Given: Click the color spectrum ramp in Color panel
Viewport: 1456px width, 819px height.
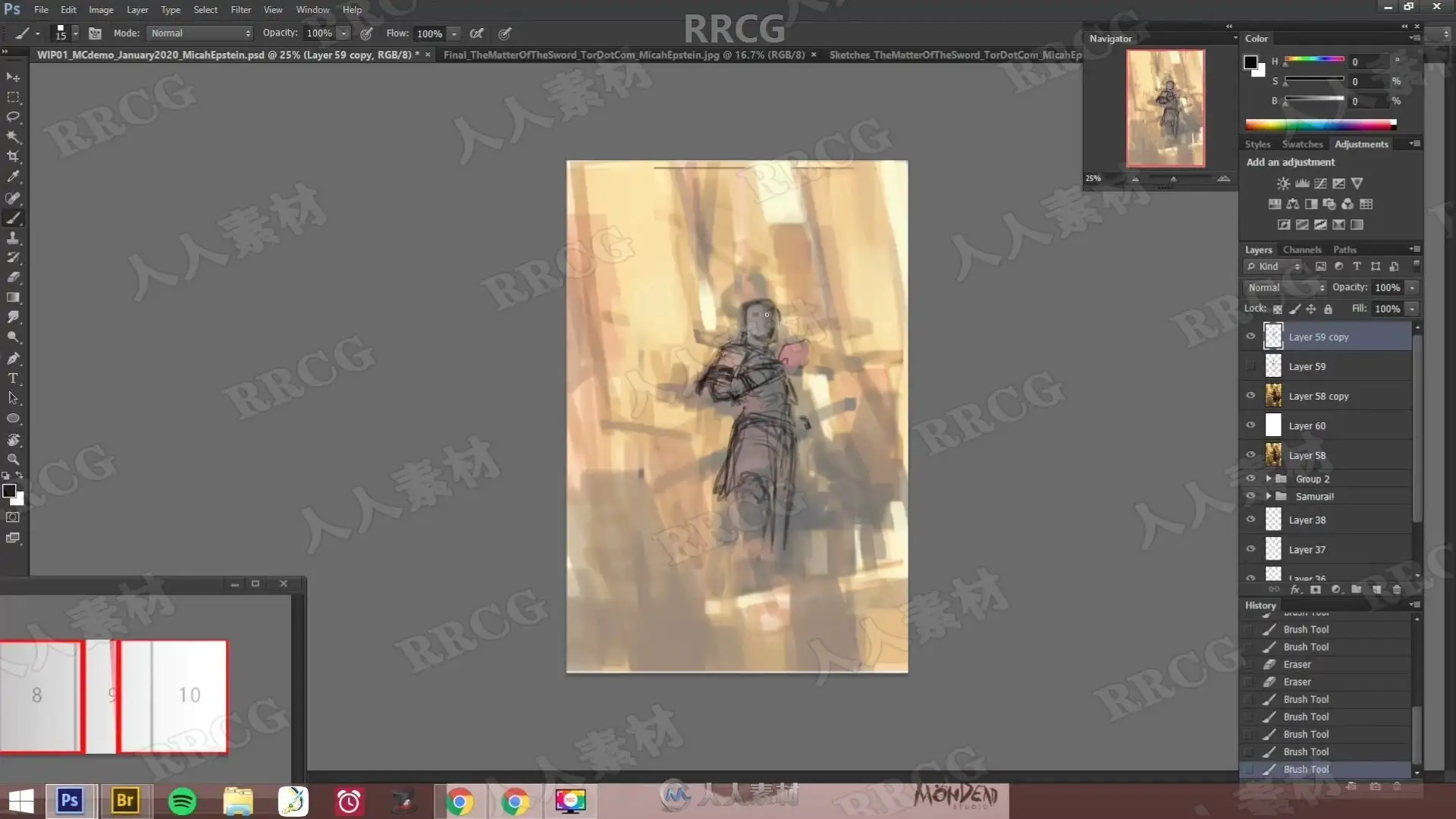Looking at the screenshot, I should tap(1320, 124).
